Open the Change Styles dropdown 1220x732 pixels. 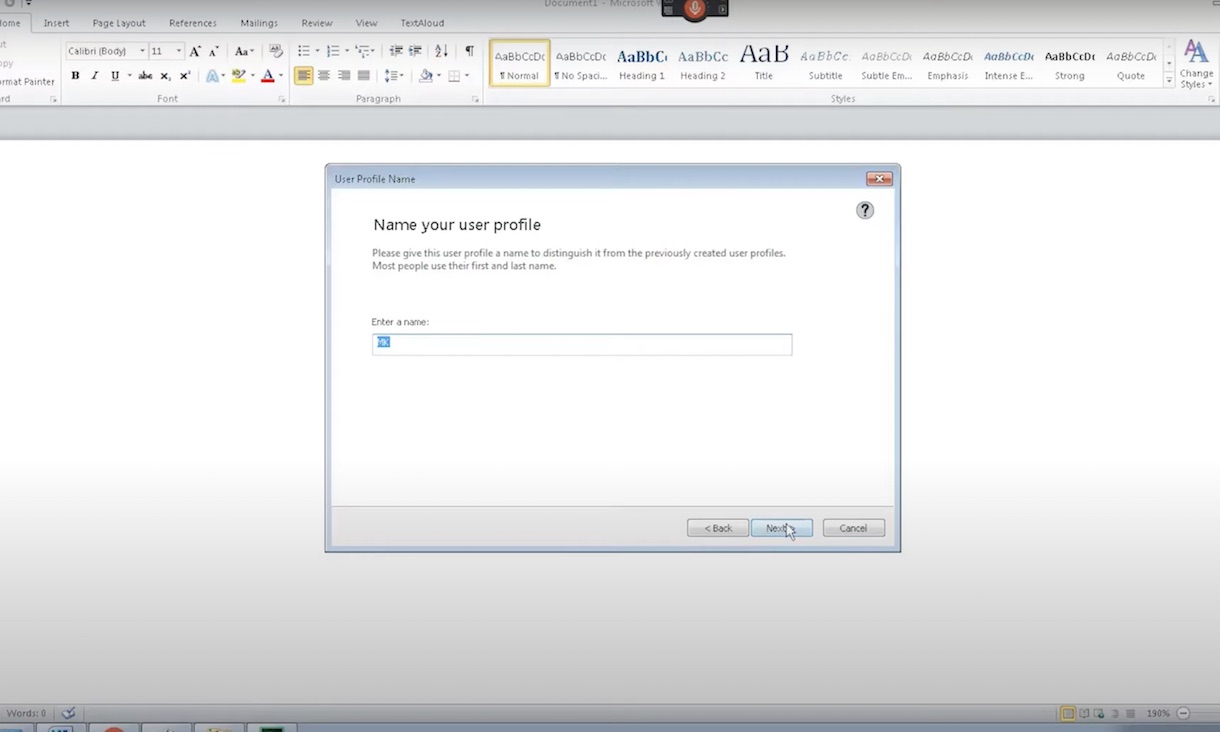tap(1196, 65)
